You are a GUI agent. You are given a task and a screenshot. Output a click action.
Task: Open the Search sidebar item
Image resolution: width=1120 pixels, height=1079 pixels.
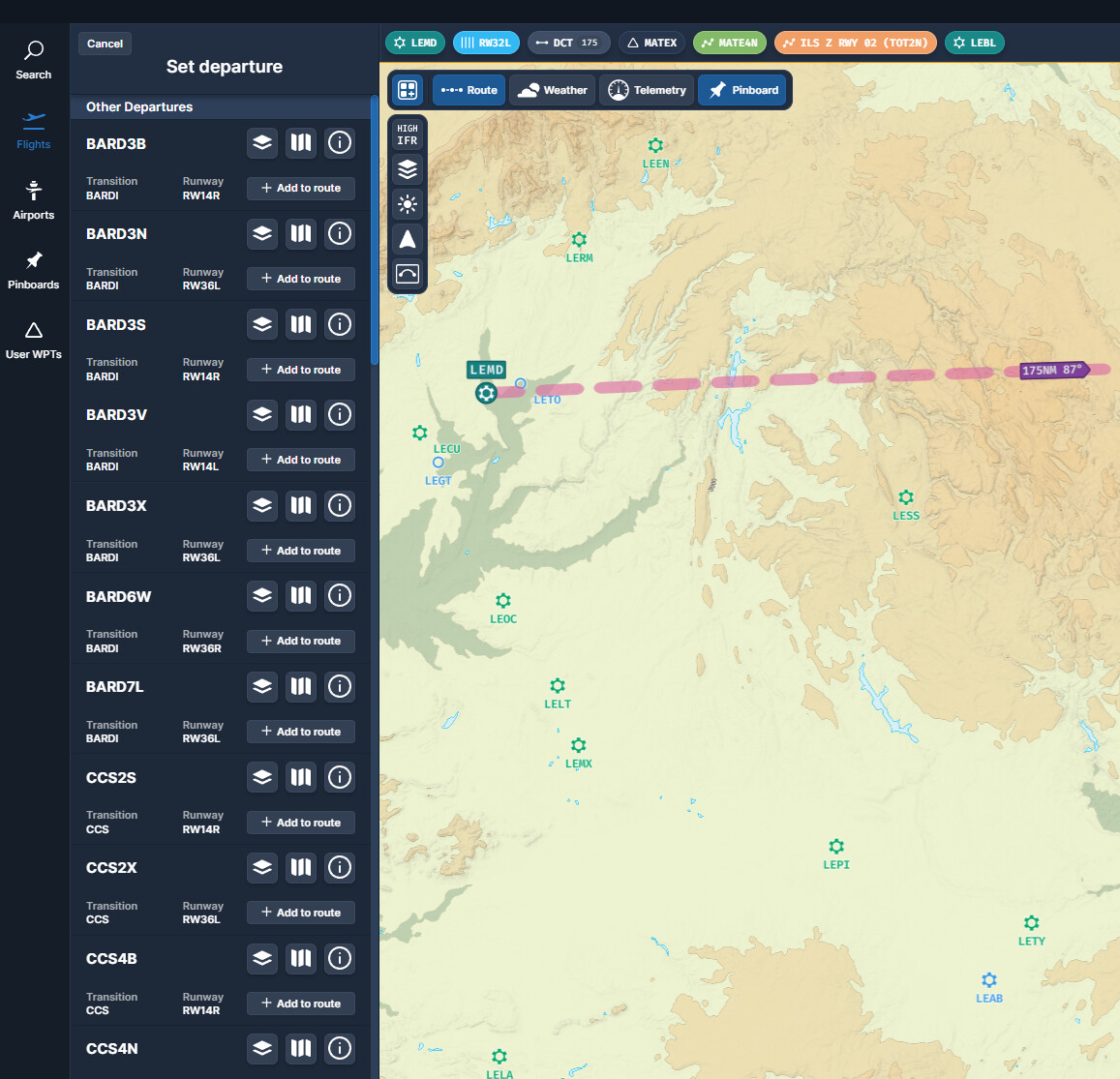(34, 60)
